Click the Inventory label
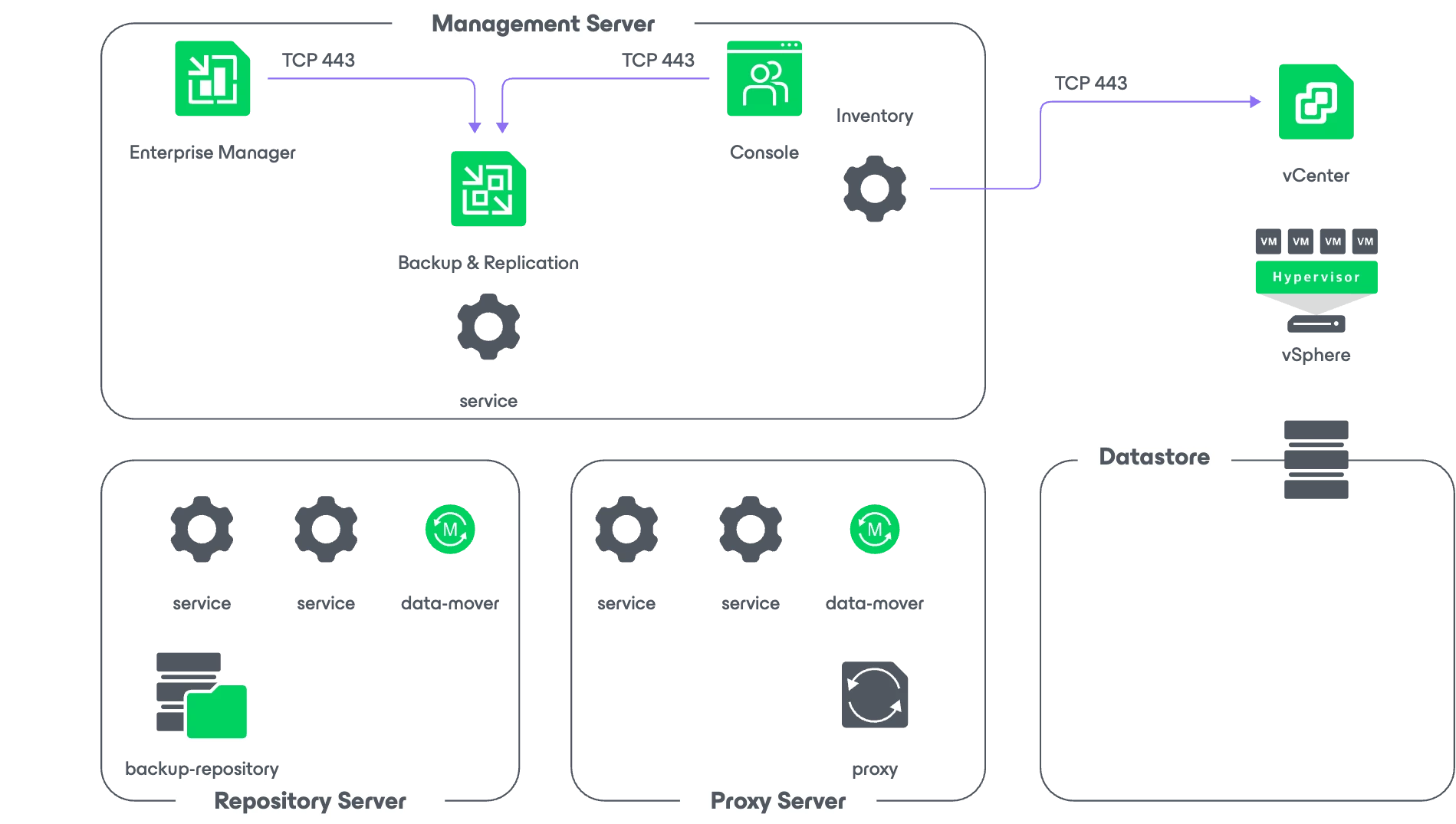1456x824 pixels. (875, 116)
